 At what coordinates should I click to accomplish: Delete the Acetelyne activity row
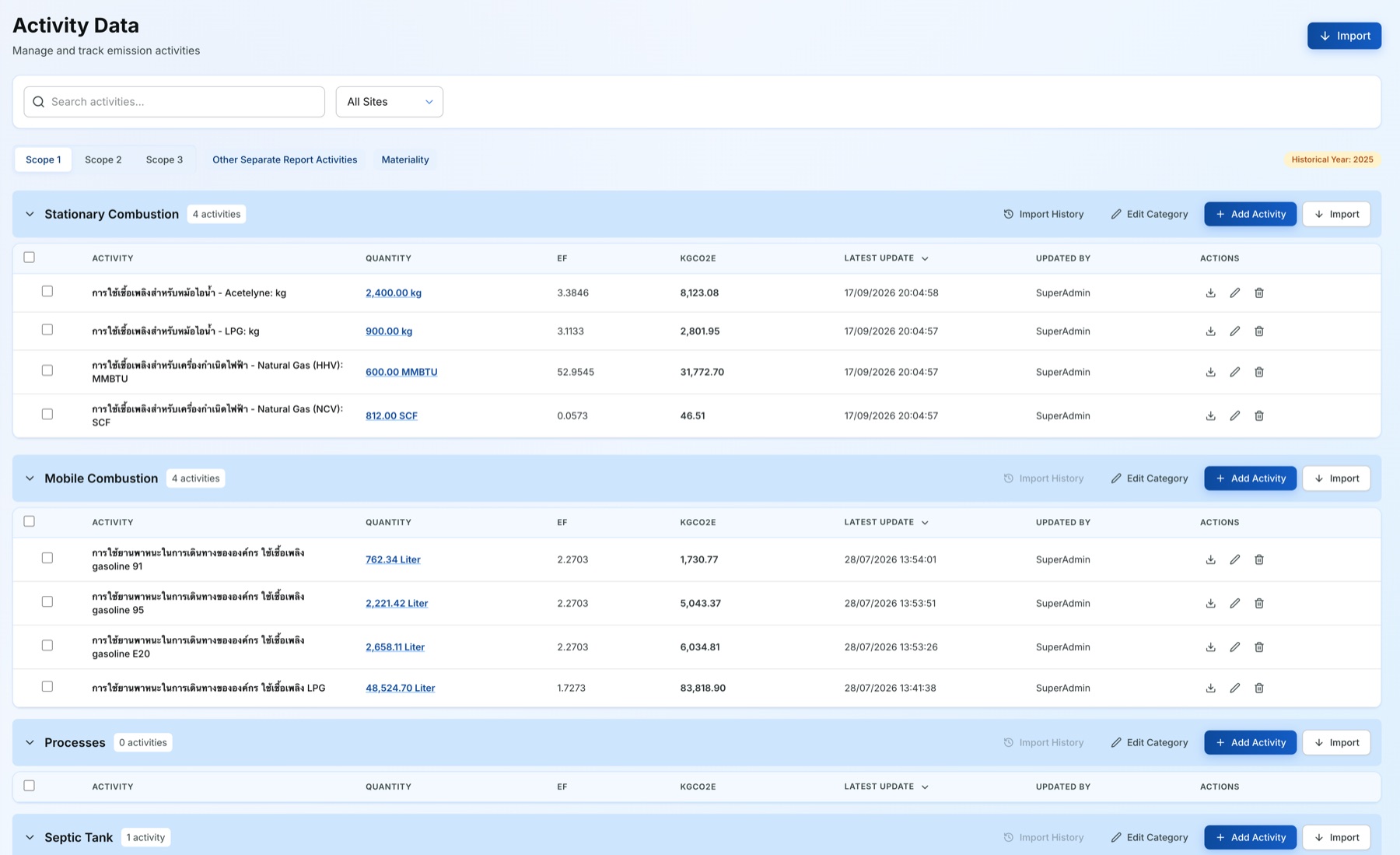click(x=1258, y=293)
